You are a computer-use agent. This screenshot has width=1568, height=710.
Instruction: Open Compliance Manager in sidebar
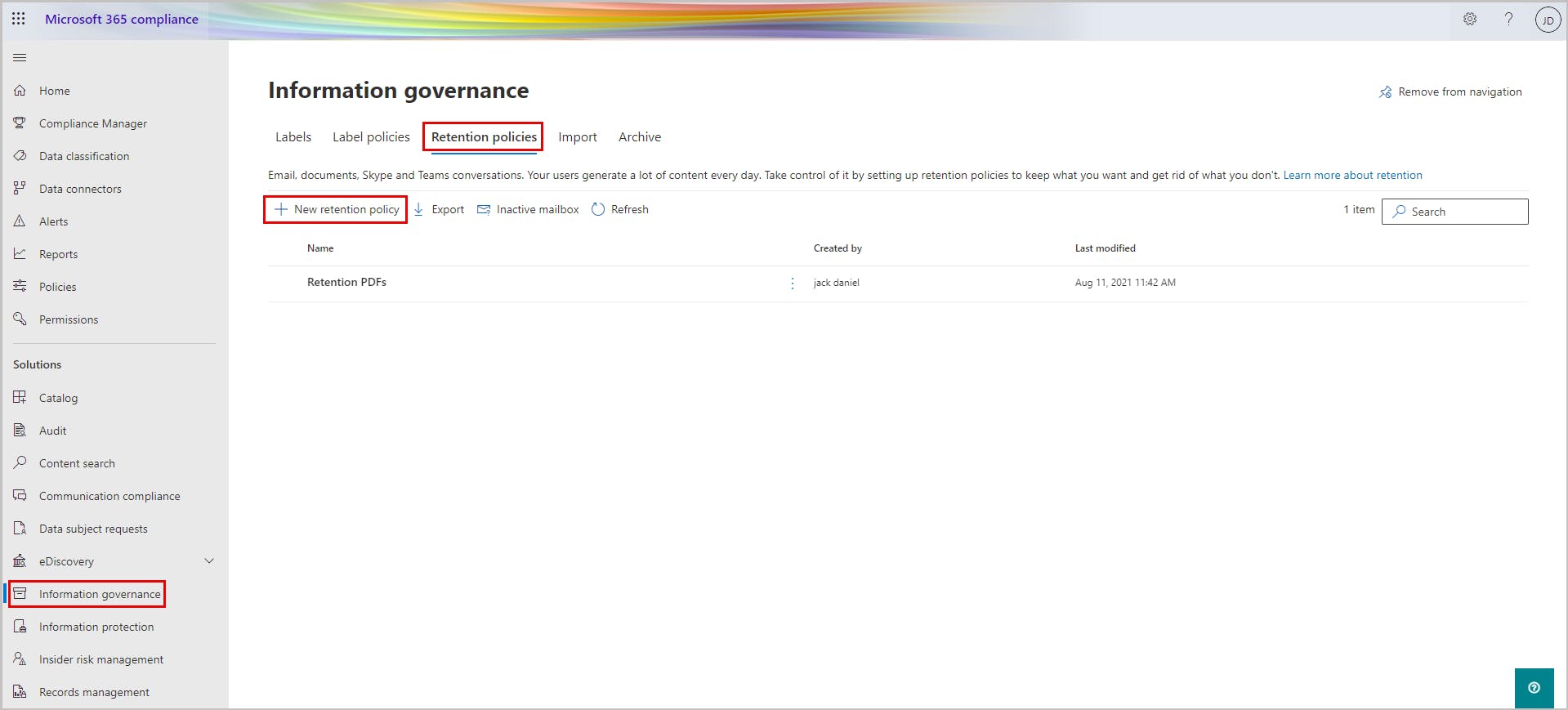tap(93, 123)
